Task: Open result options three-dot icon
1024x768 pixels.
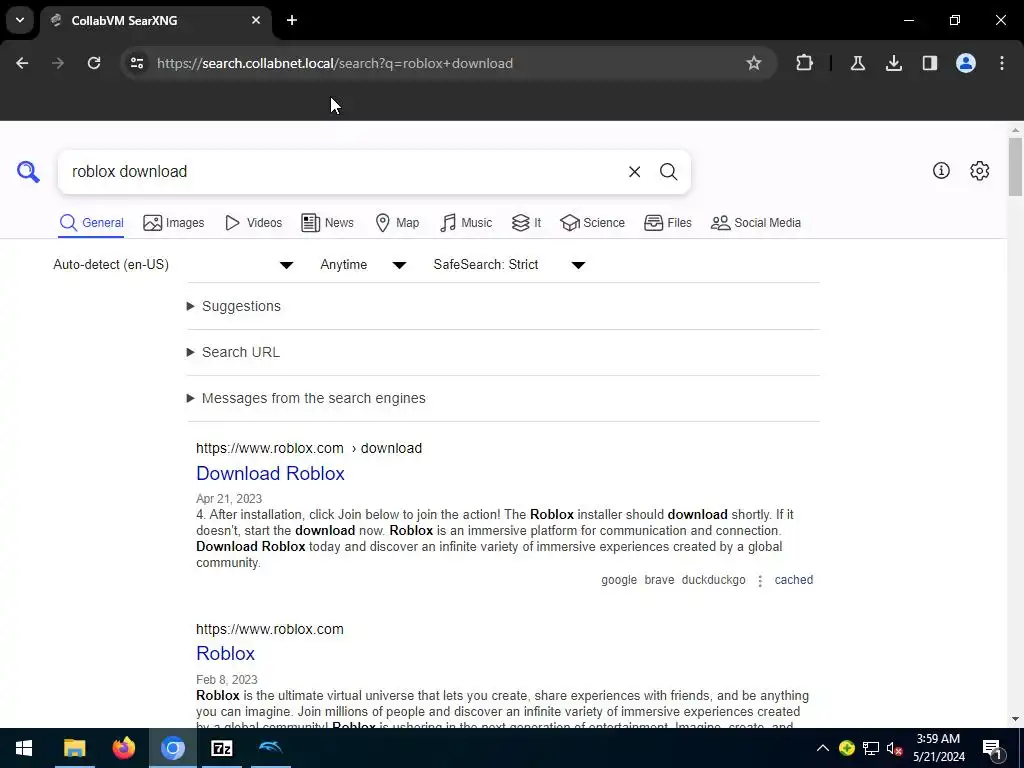Action: pyautogui.click(x=760, y=581)
